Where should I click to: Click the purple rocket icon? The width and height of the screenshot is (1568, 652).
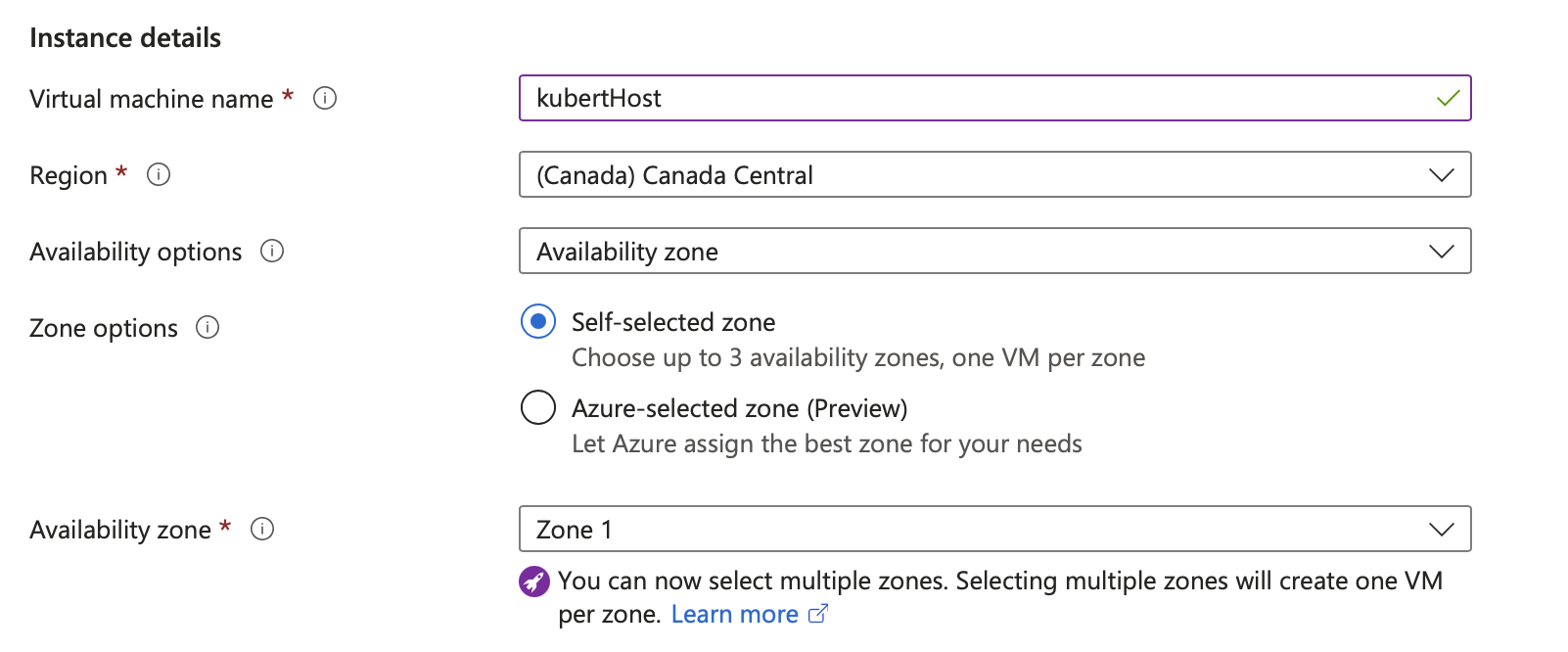[x=534, y=582]
